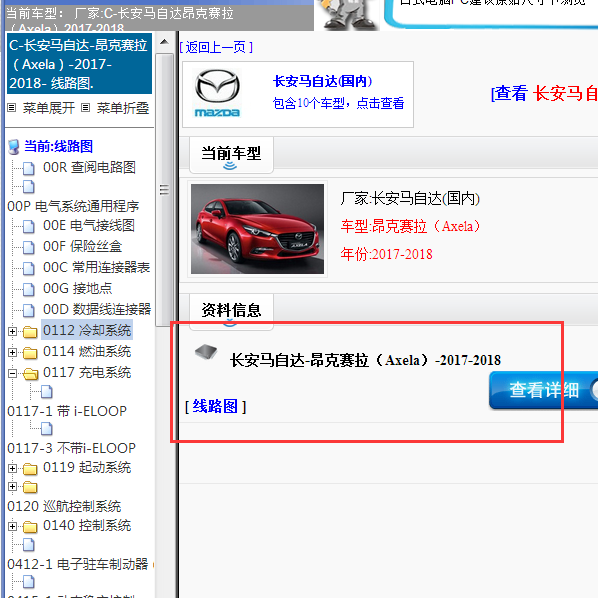The height and width of the screenshot is (598, 598).
Task: Expand the 0119 起动系统 node
Action: pyautogui.click(x=12, y=468)
